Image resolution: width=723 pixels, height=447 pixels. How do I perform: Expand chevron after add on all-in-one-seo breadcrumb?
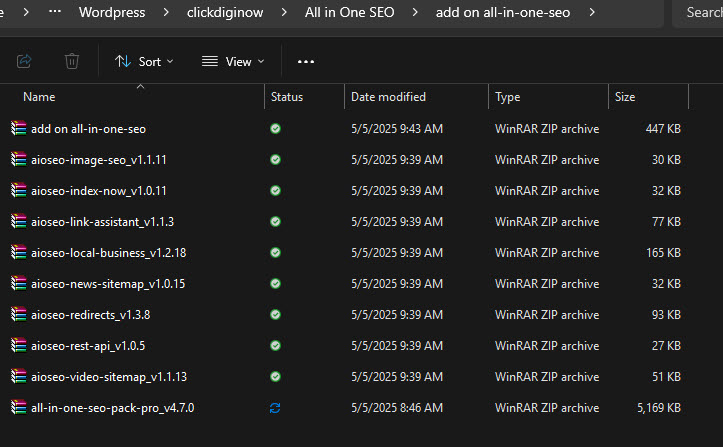(x=592, y=12)
